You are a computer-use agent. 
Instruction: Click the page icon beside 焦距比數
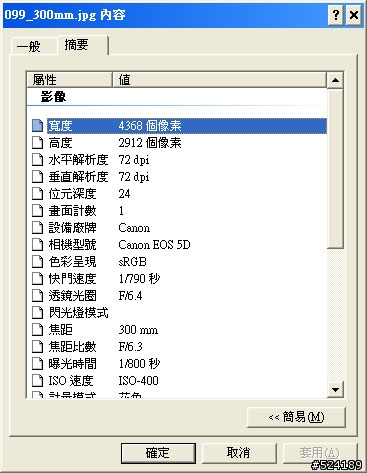click(x=38, y=347)
